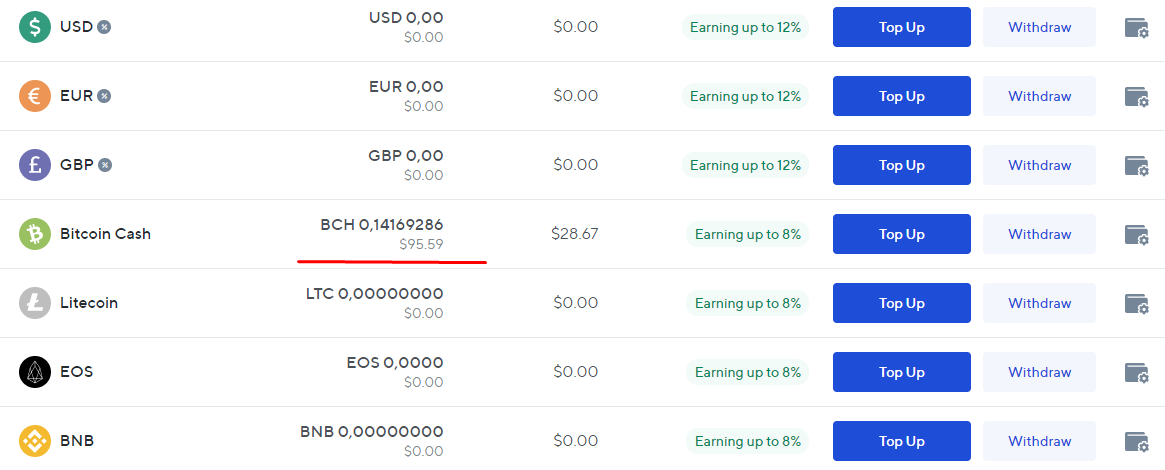Click the small percent badge beside USD

[x=105, y=27]
